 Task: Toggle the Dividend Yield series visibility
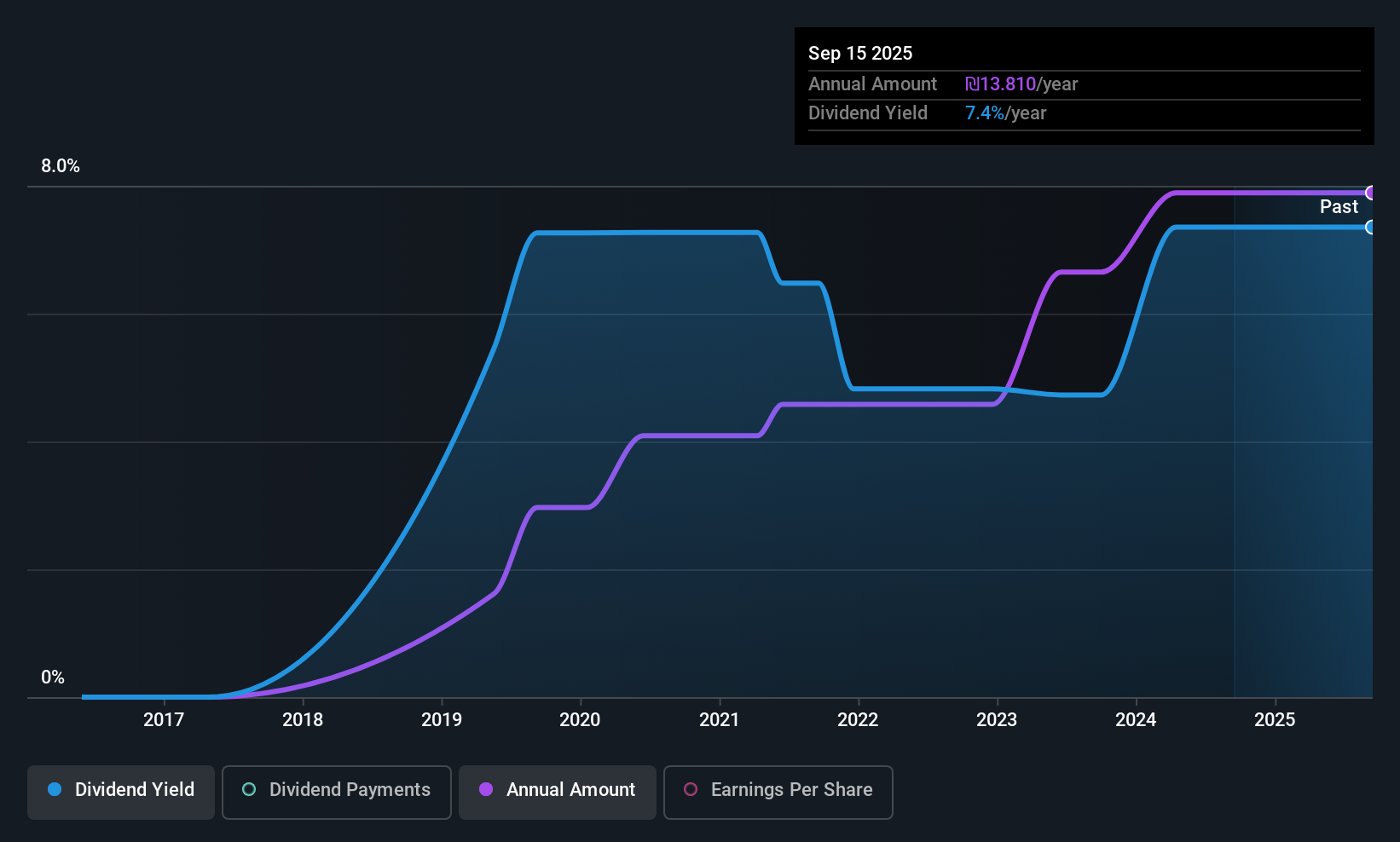[120, 792]
